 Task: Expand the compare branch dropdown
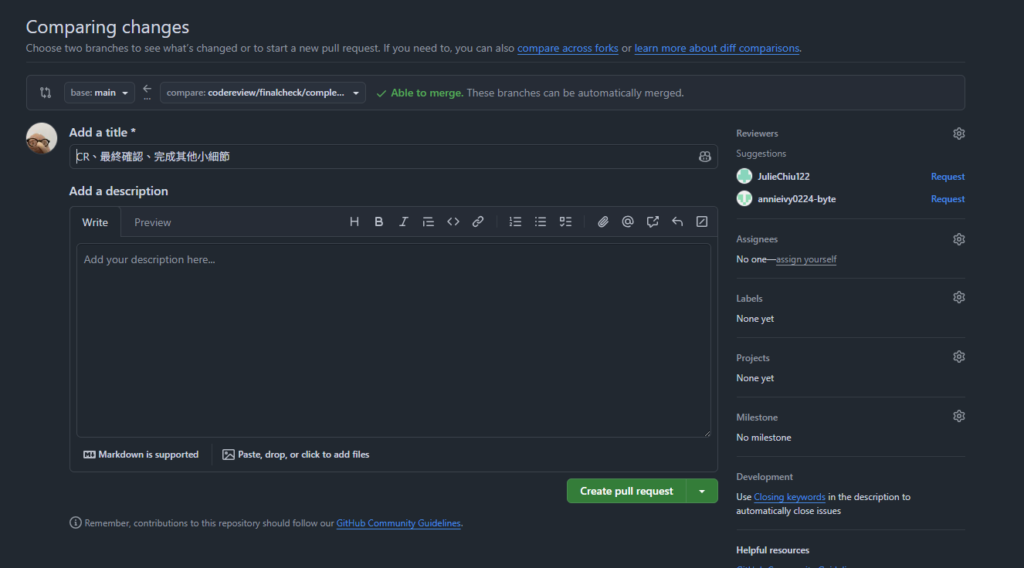263,93
